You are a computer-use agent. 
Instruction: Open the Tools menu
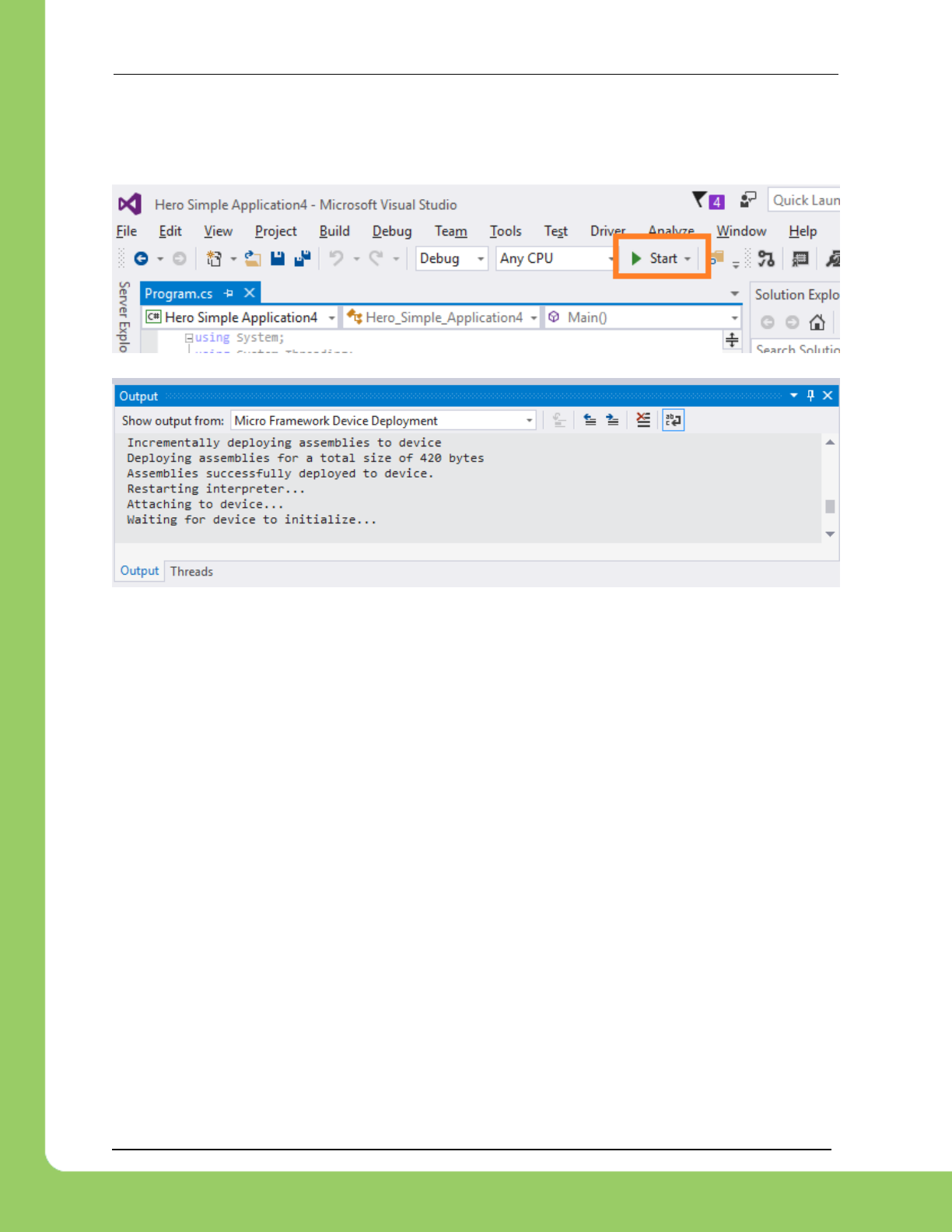pyautogui.click(x=506, y=231)
